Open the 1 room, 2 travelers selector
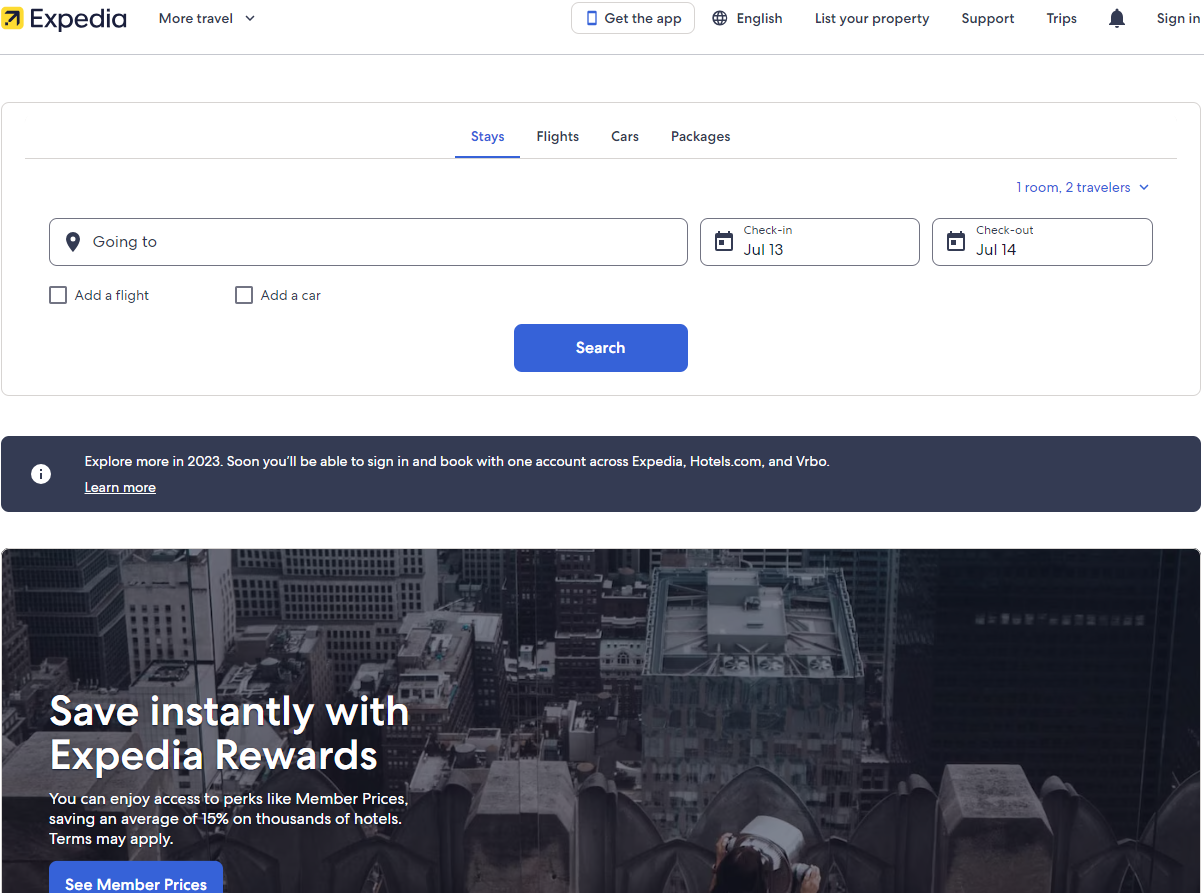1204x893 pixels. pyautogui.click(x=1083, y=187)
